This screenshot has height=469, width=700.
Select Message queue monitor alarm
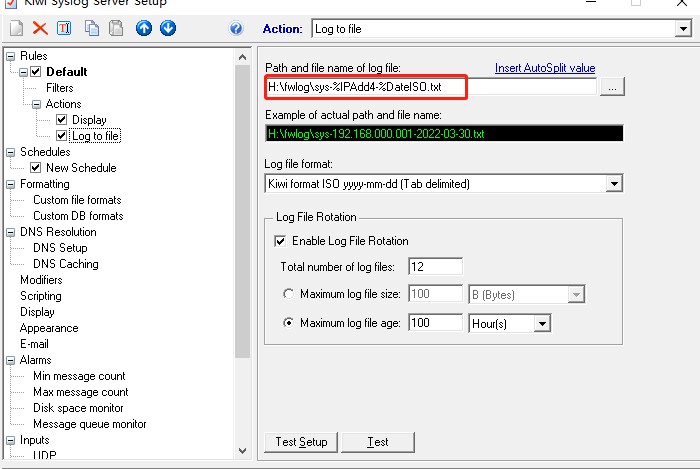click(x=90, y=424)
